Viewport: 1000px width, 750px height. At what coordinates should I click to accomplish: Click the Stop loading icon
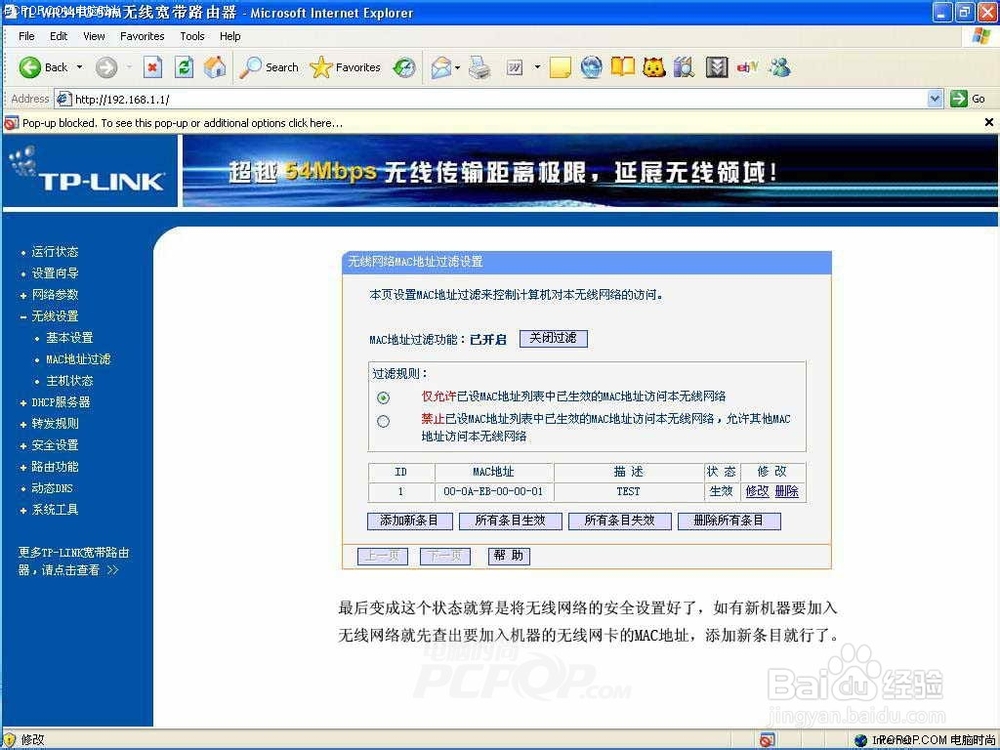(152, 67)
